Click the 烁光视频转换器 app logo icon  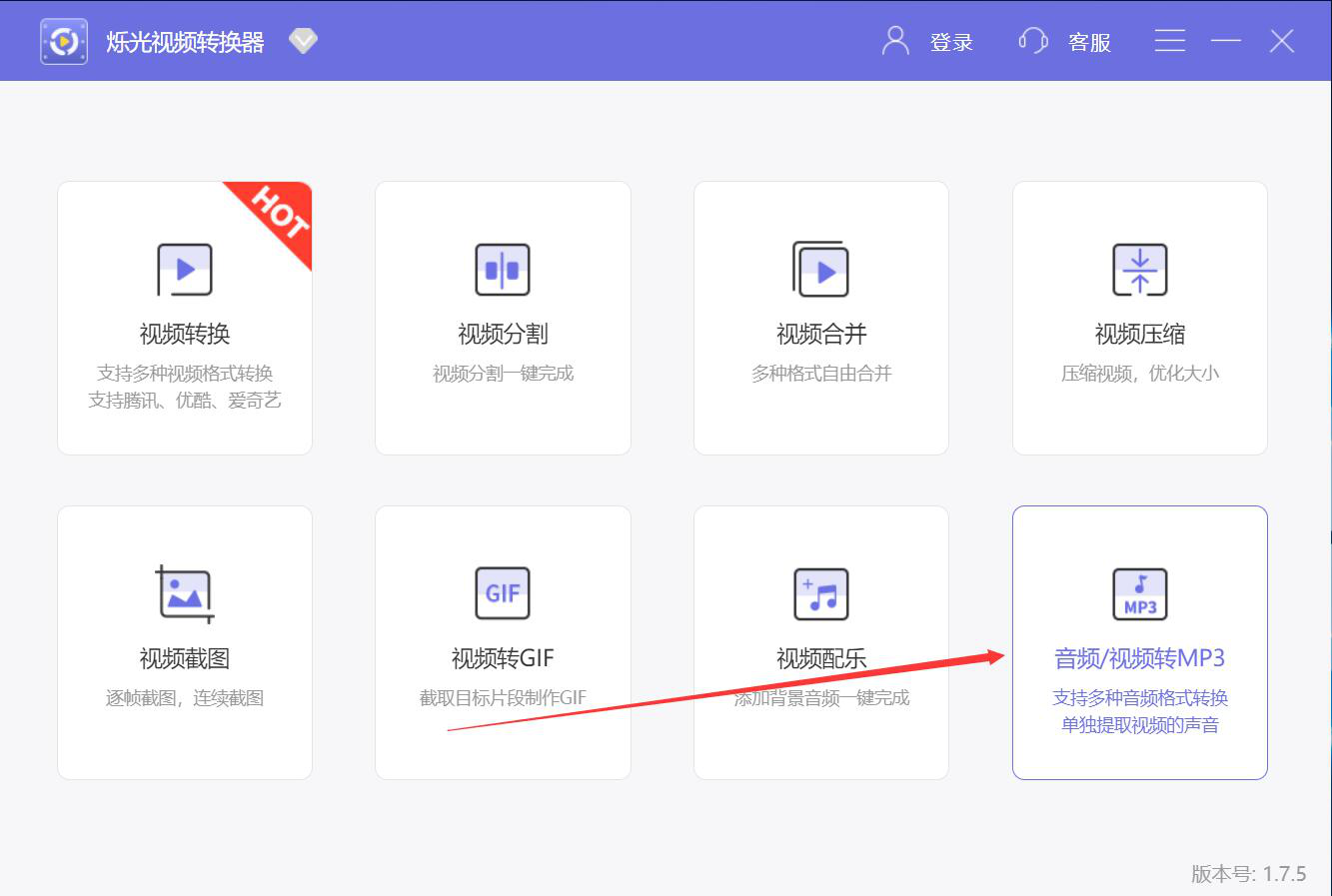pyautogui.click(x=64, y=42)
